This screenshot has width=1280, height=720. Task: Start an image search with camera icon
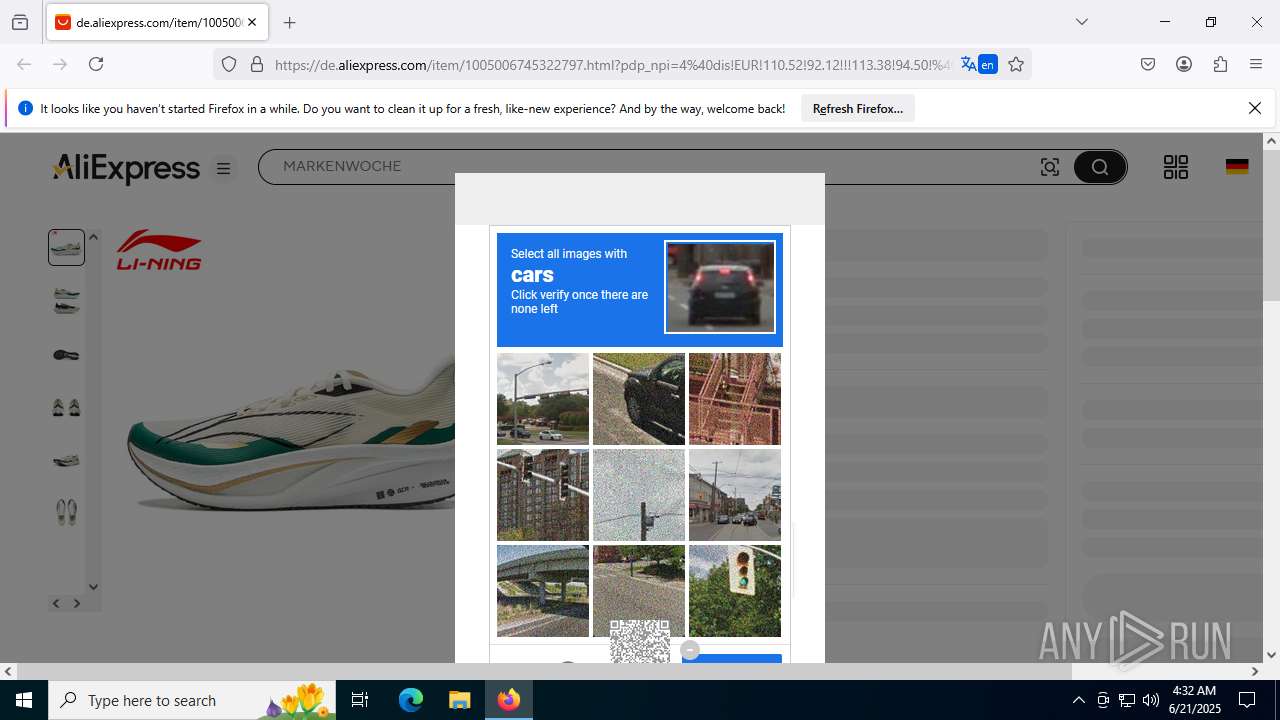click(x=1049, y=167)
